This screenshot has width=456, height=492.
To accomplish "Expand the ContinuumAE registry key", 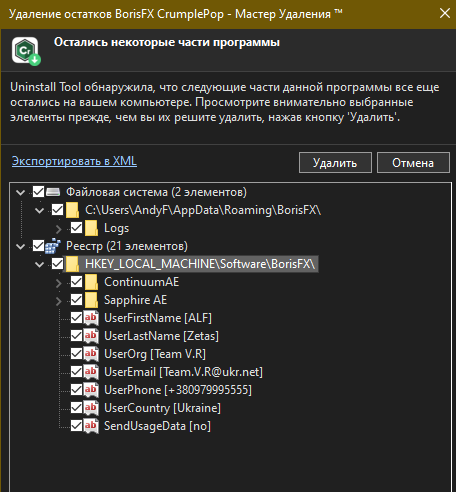I will click(x=59, y=283).
